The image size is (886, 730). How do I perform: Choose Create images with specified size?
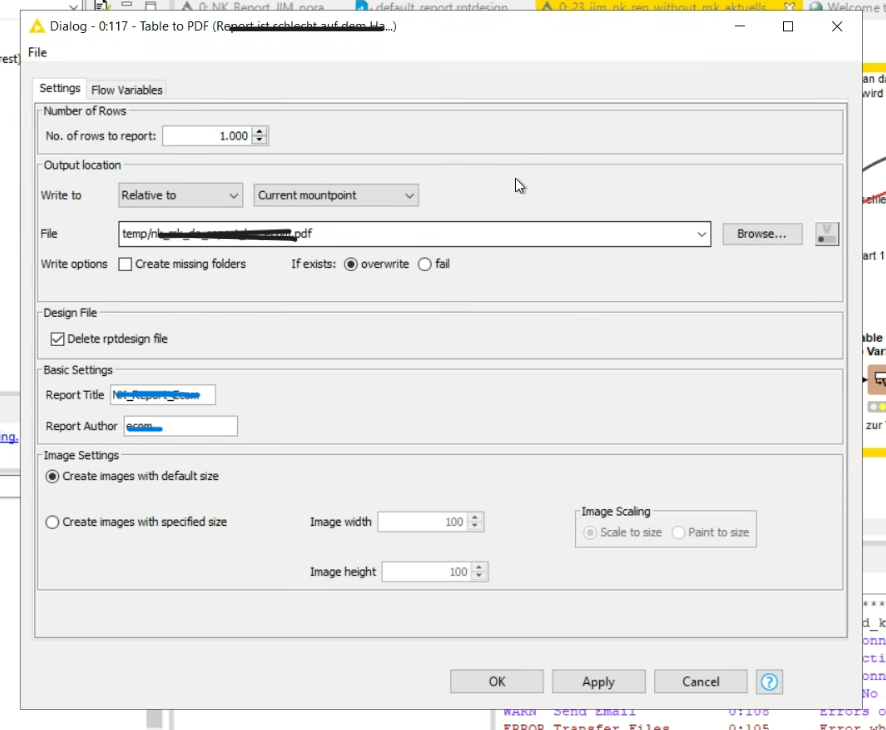(52, 522)
